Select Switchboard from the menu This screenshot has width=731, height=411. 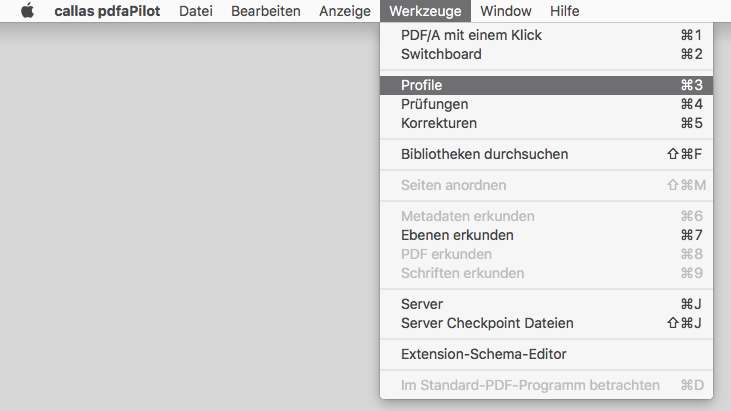[546, 54]
